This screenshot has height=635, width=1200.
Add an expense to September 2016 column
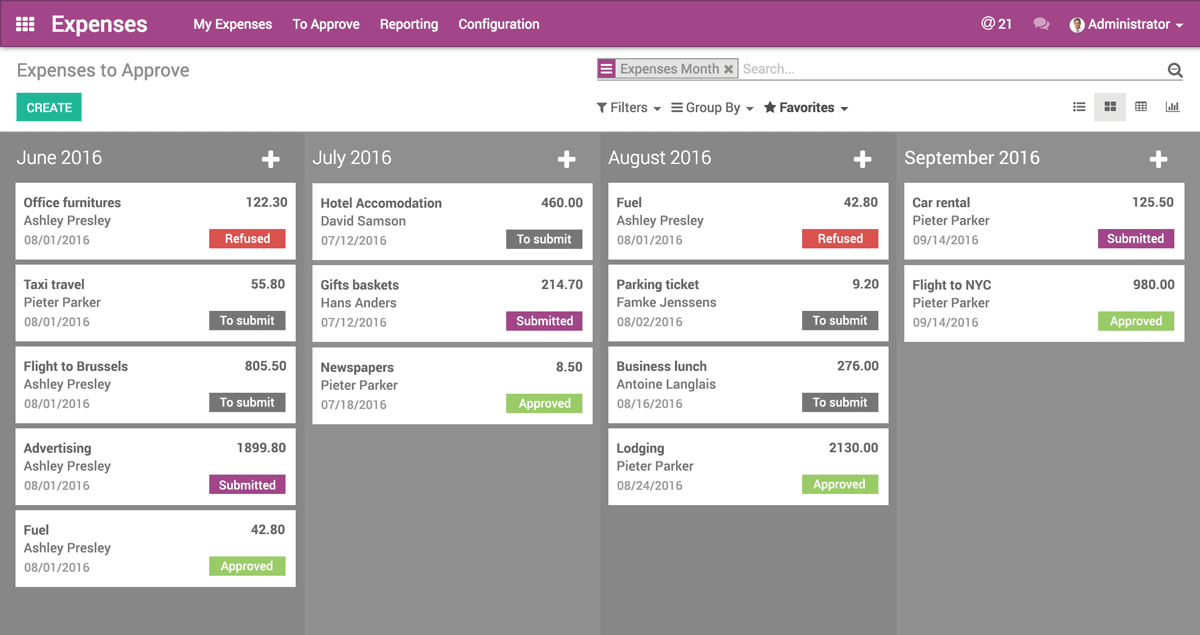1158,158
